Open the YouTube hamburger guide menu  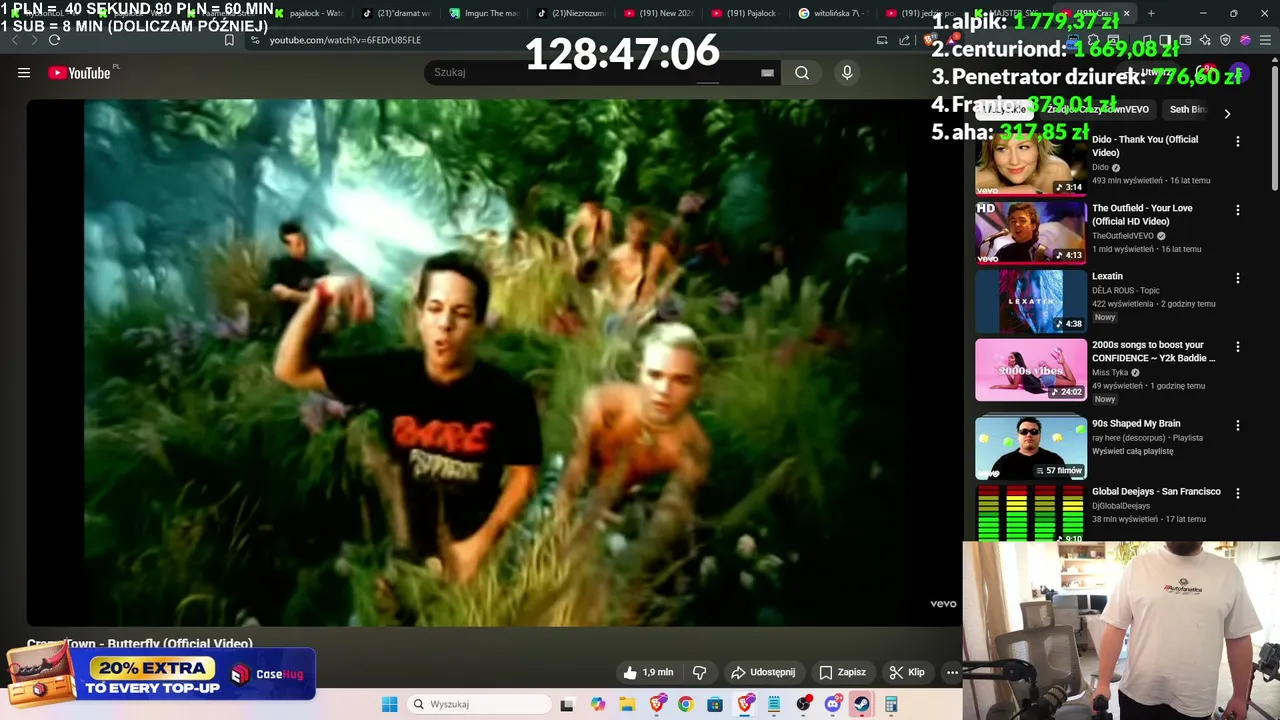24,72
